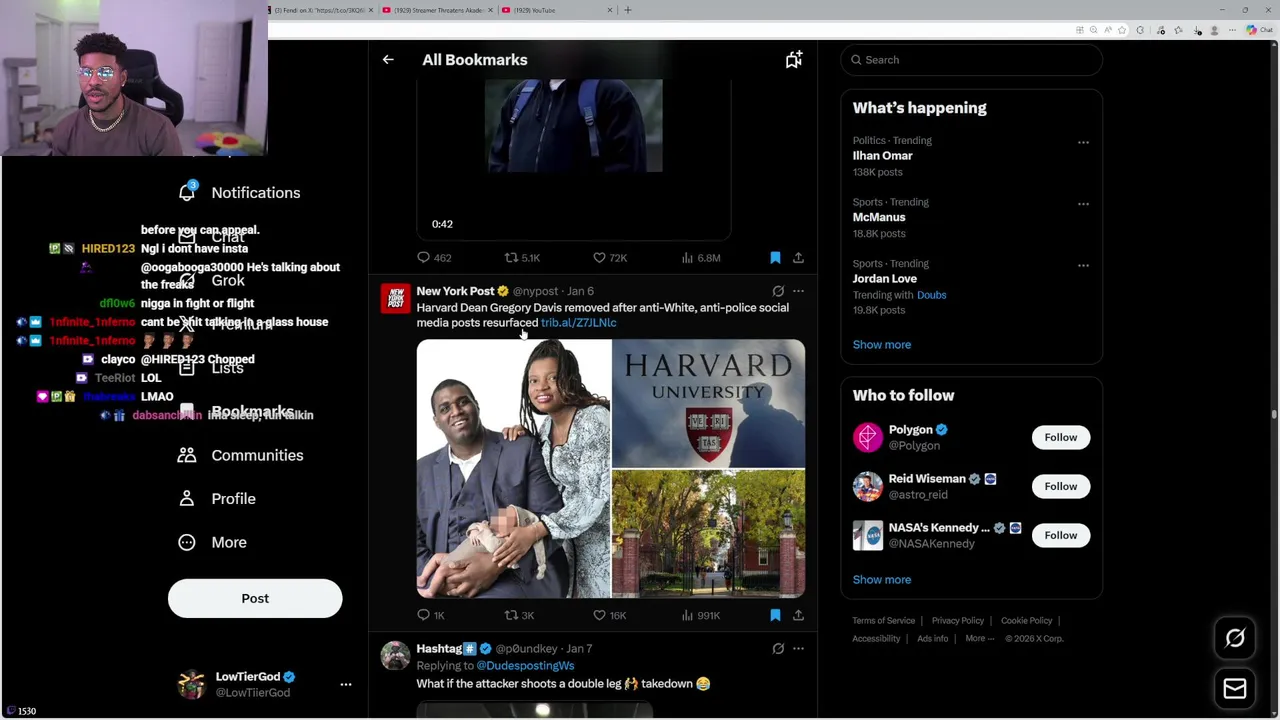The height and width of the screenshot is (720, 1280).
Task: Open account options next to LowTierGod
Action: 346,684
